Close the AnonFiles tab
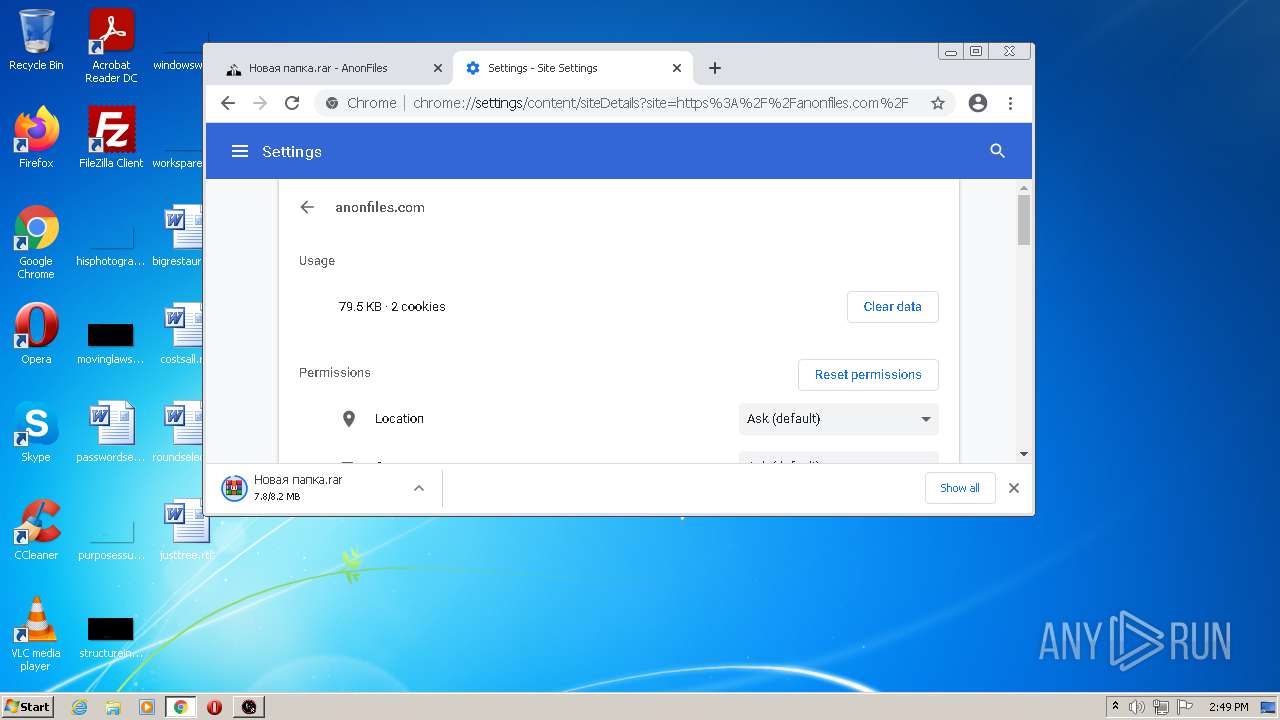This screenshot has width=1280, height=720. (x=437, y=68)
